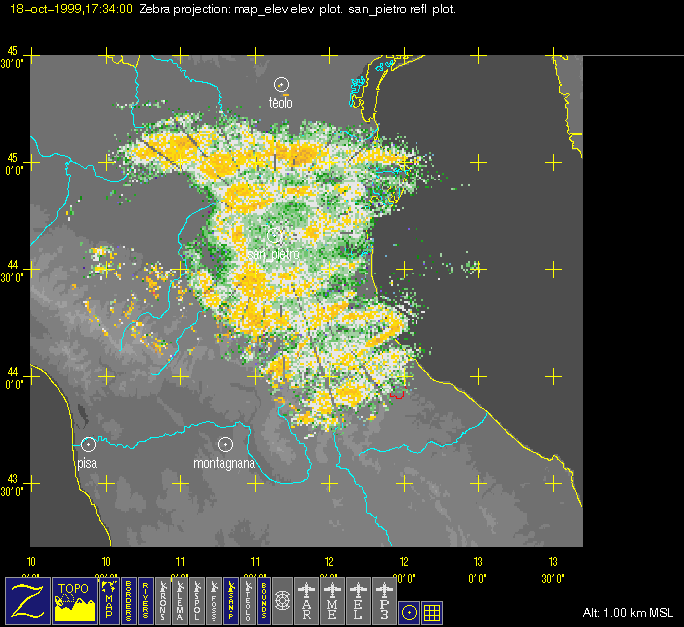Select the P3 aircraft track icon
The height and width of the screenshot is (627, 684).
(385, 600)
